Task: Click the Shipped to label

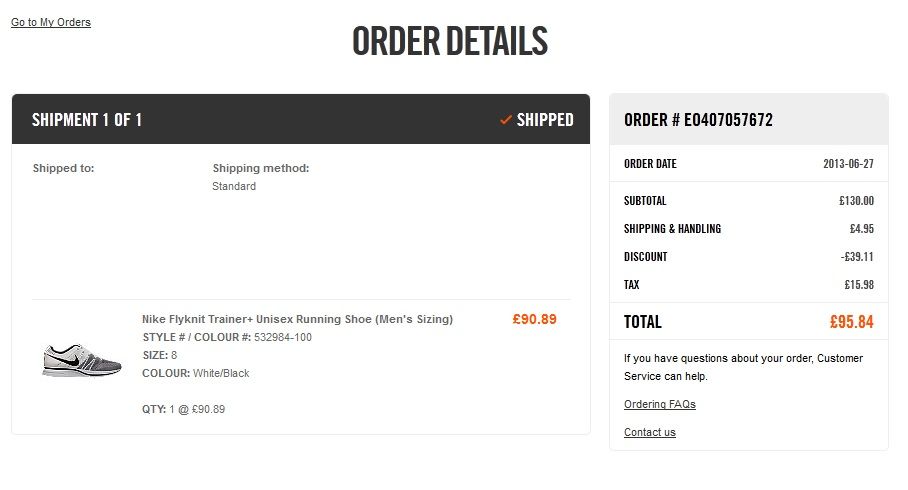Action: pos(63,168)
